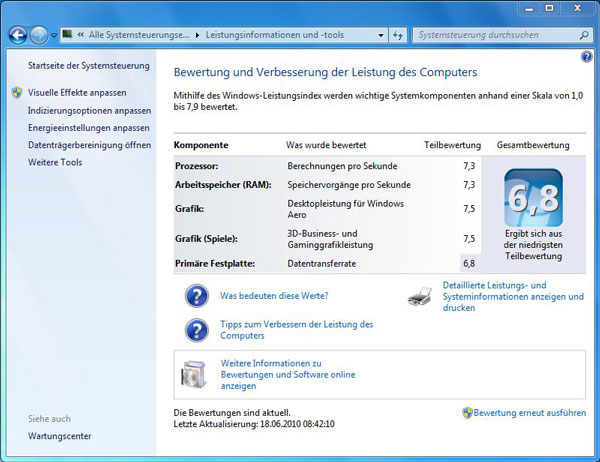Screen dimensions: 600x462
Task: Click question mark icon beside 'Was bedeuten diese Werte?'
Action: [197, 296]
